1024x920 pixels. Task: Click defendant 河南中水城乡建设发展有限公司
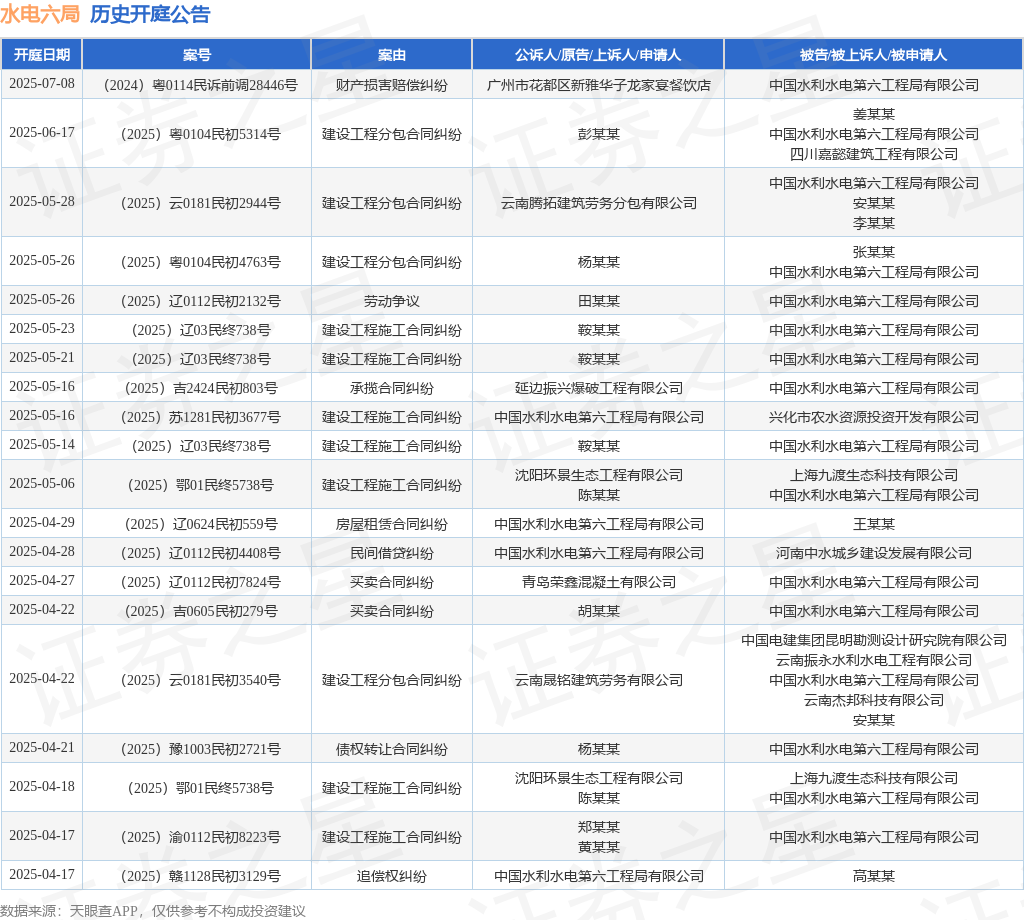[874, 554]
